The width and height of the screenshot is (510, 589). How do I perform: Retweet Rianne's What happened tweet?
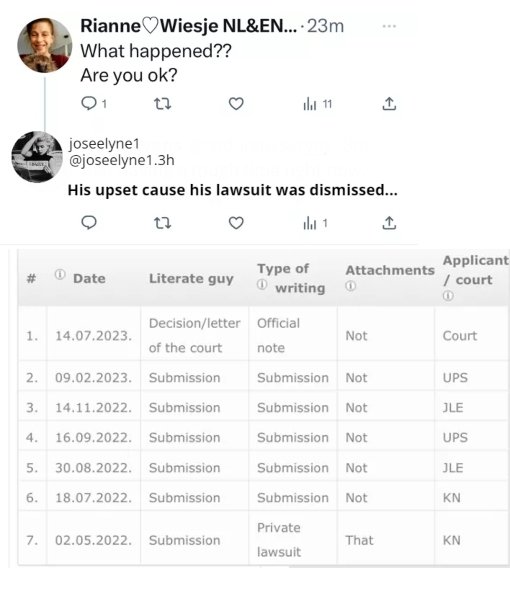(x=163, y=103)
